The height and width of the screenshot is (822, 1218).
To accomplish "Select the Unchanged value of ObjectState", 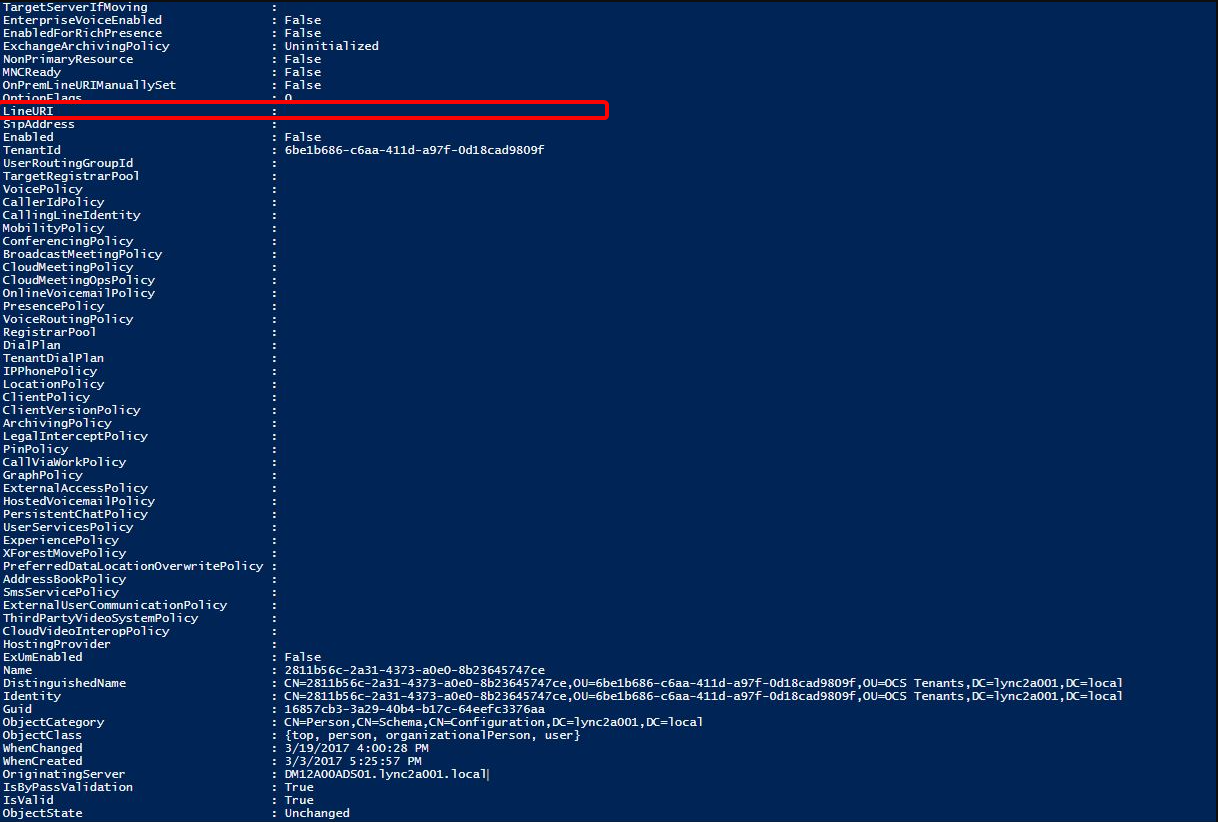I will click(x=317, y=813).
